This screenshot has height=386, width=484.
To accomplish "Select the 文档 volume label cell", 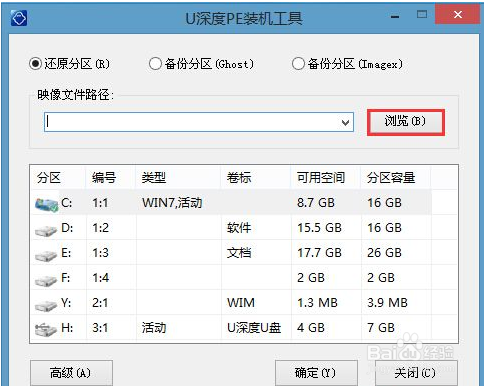I will 239,253.
